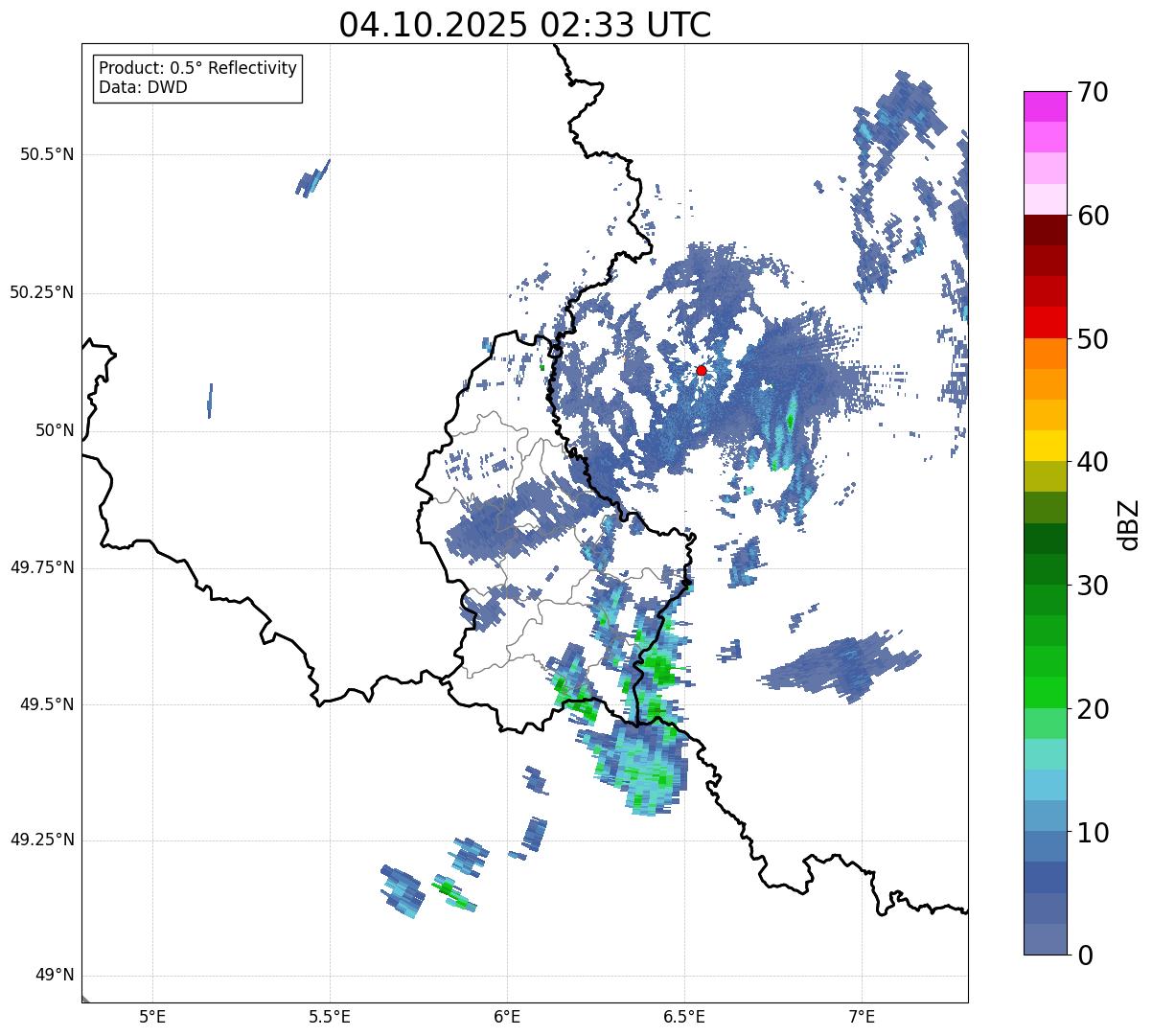
Task: Click the 'Product: 0.5° Reflectivity' legend text
Action: pyautogui.click(x=197, y=69)
